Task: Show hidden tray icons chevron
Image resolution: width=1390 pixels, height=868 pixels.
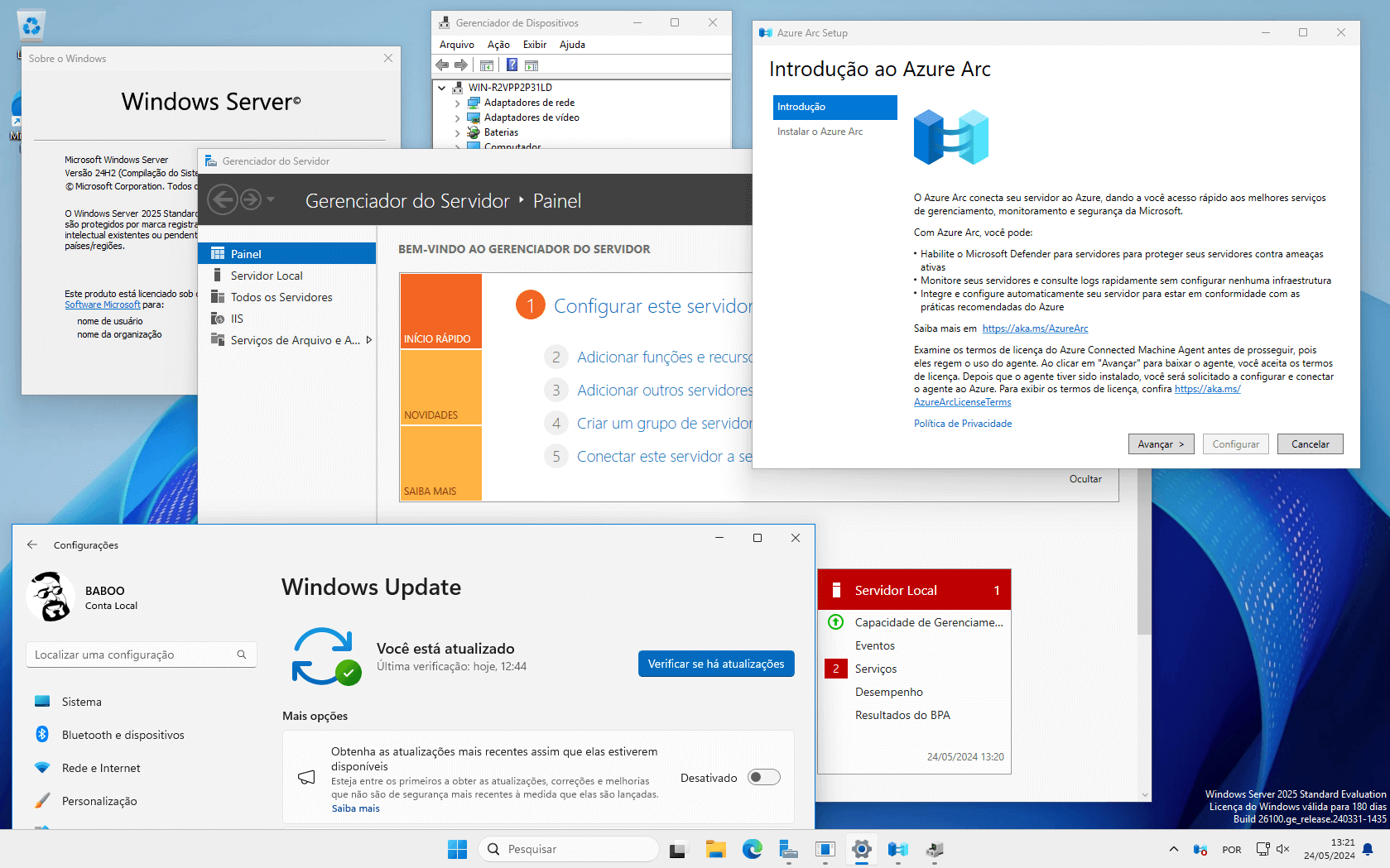Action: 1173,849
